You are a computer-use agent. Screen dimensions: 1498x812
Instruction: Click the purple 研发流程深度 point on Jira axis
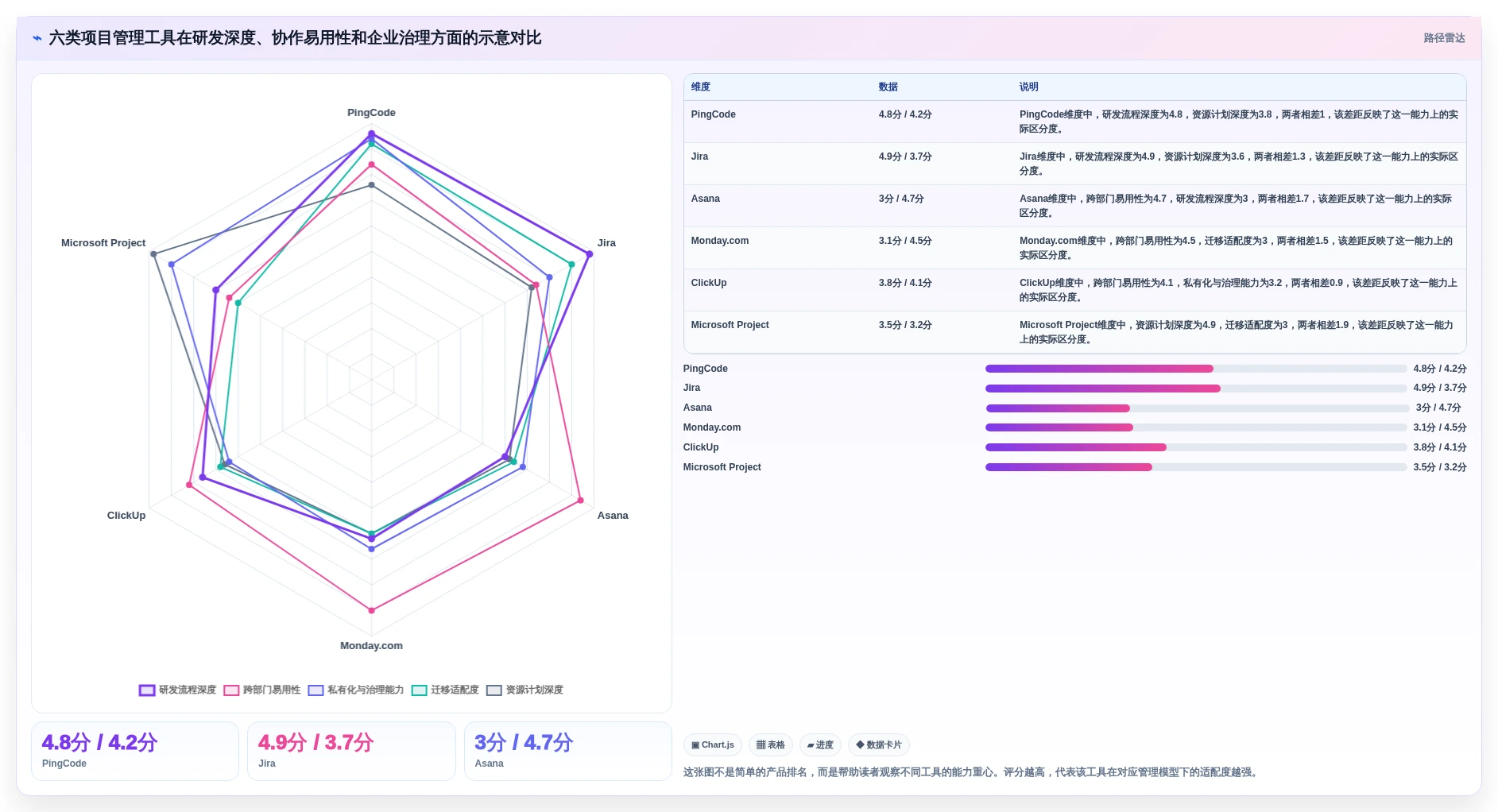coord(589,254)
